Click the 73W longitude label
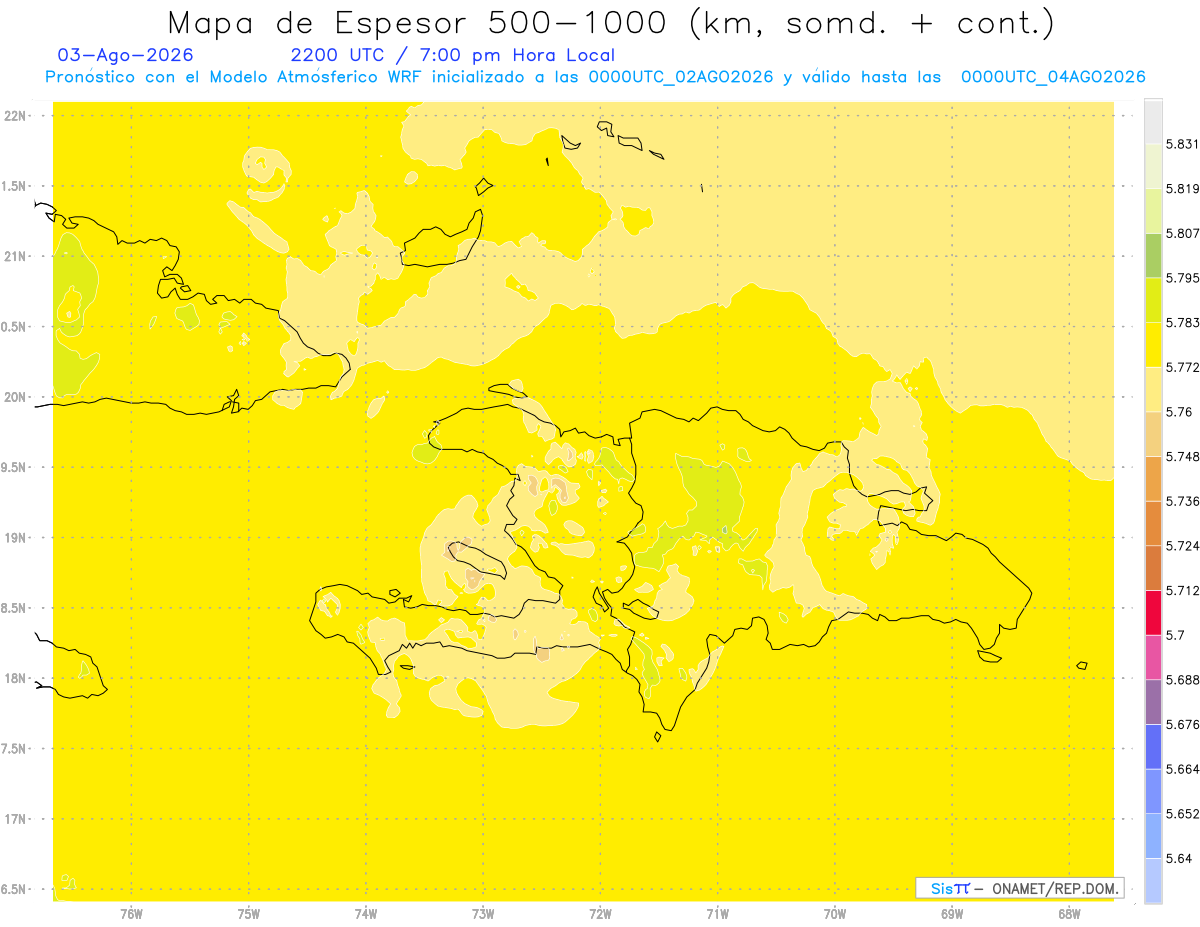 (483, 914)
